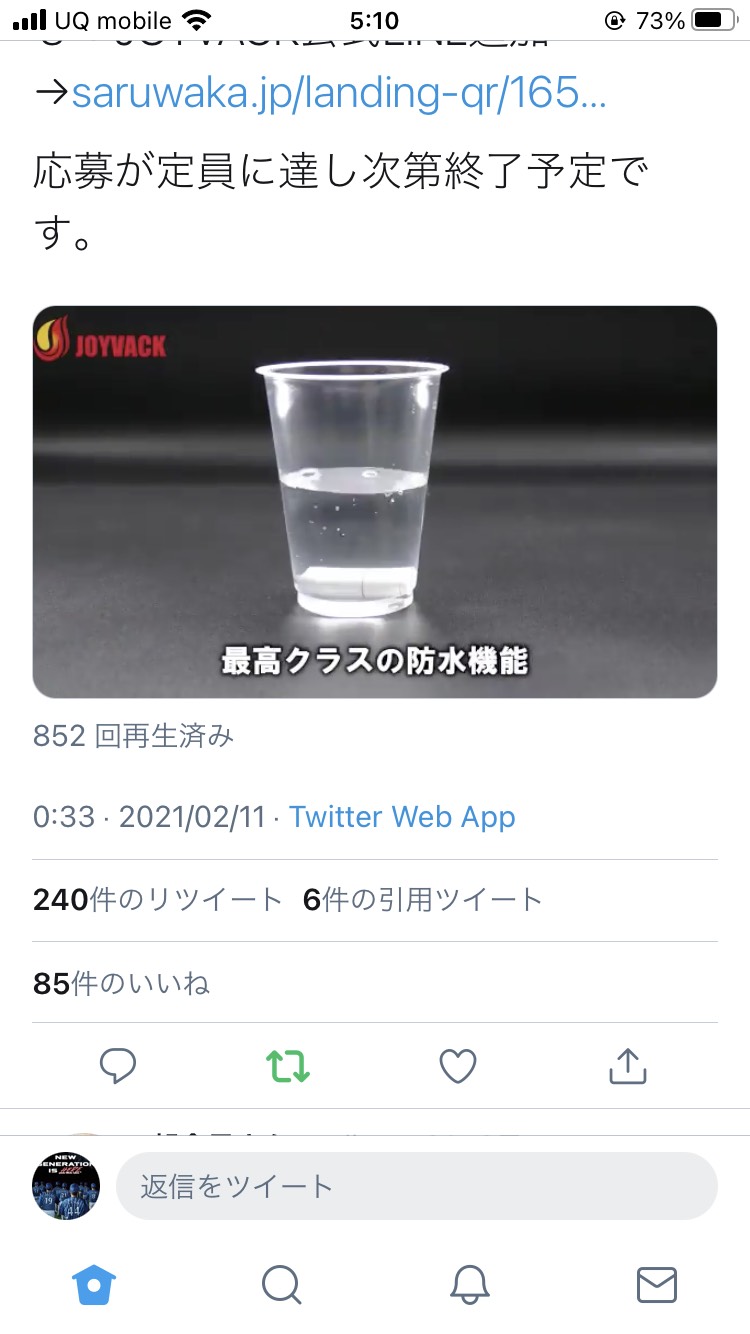View the 240件のリツイート list
750x1334 pixels.
coord(158,900)
